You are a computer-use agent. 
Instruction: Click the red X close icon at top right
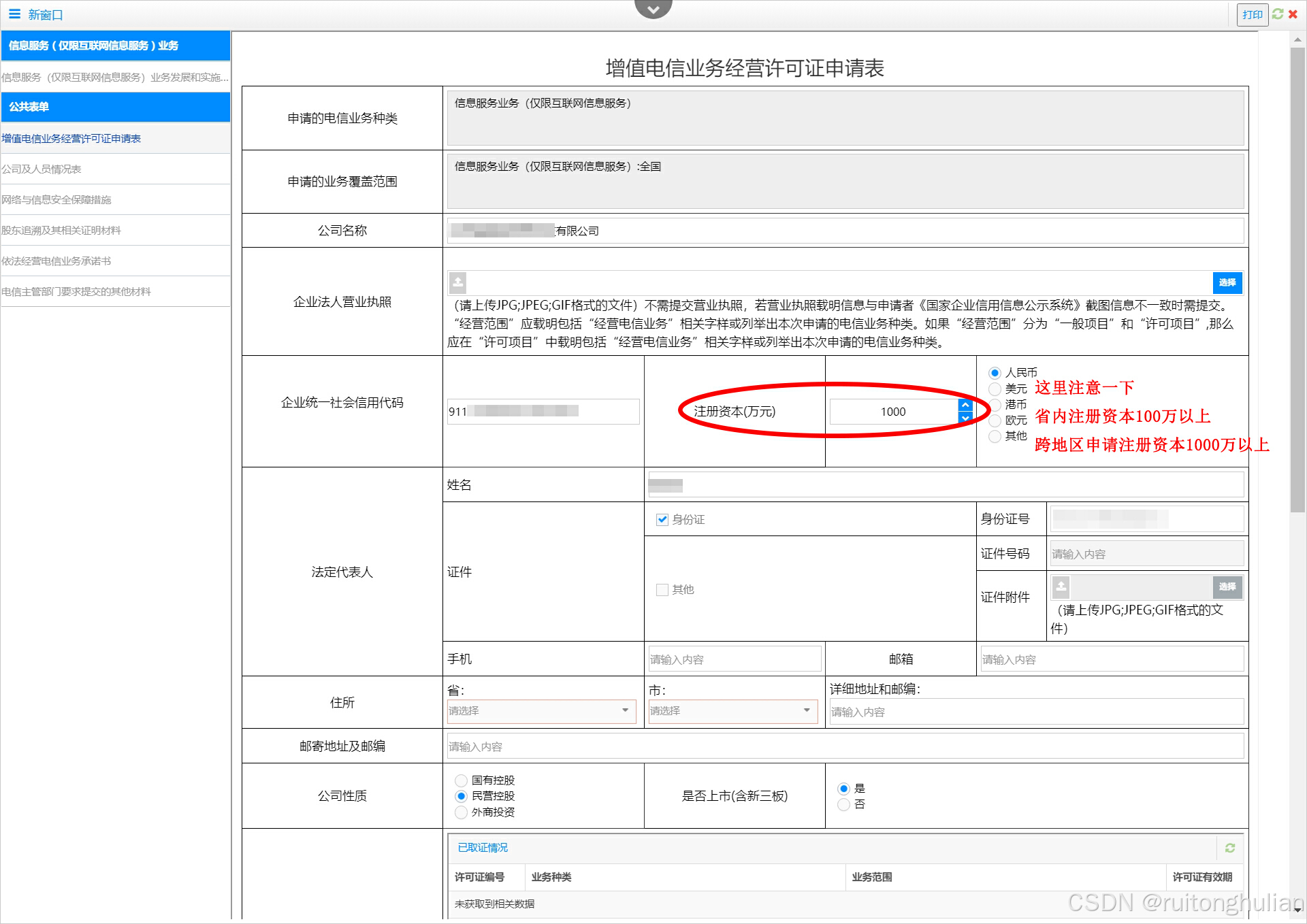tap(1293, 14)
